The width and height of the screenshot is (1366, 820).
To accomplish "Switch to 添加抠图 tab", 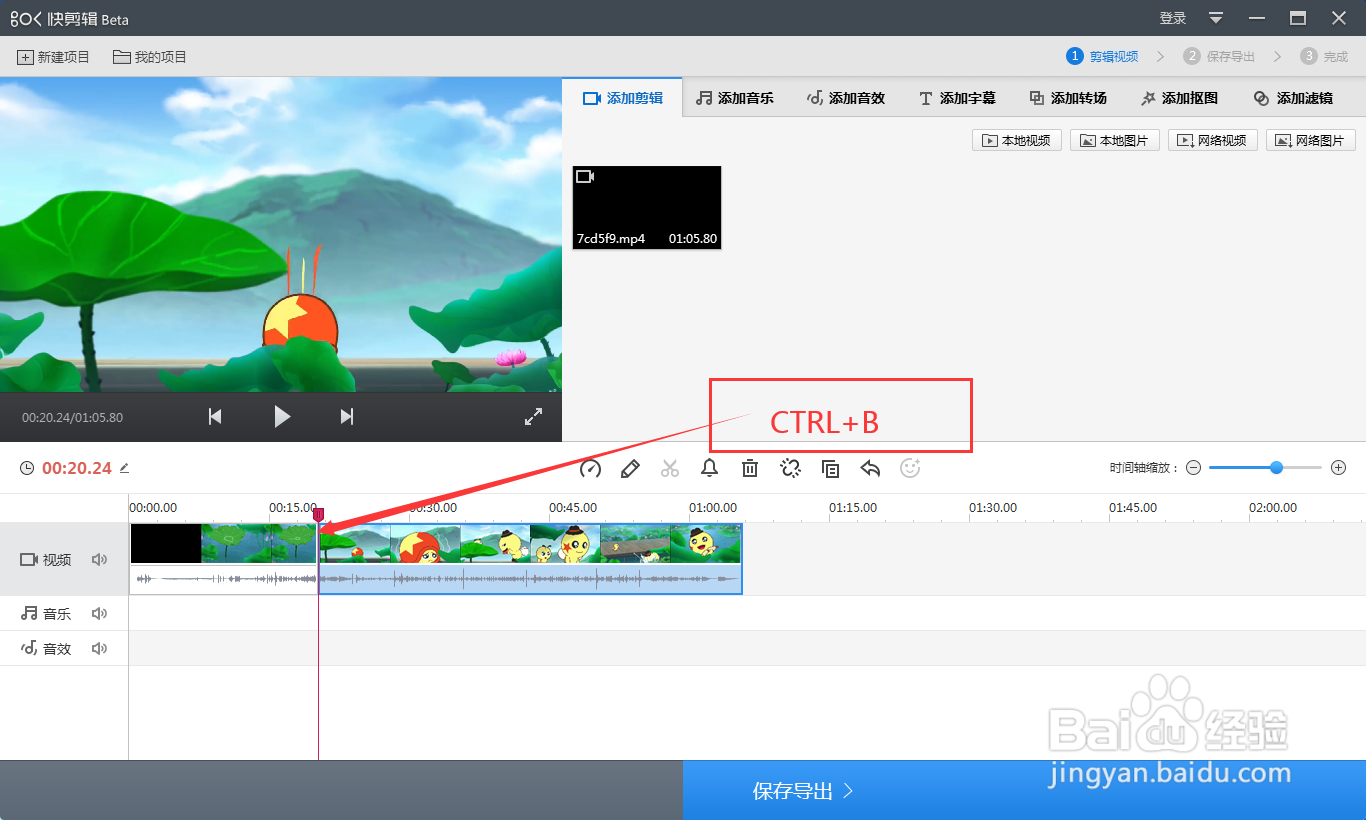I will pyautogui.click(x=1179, y=98).
